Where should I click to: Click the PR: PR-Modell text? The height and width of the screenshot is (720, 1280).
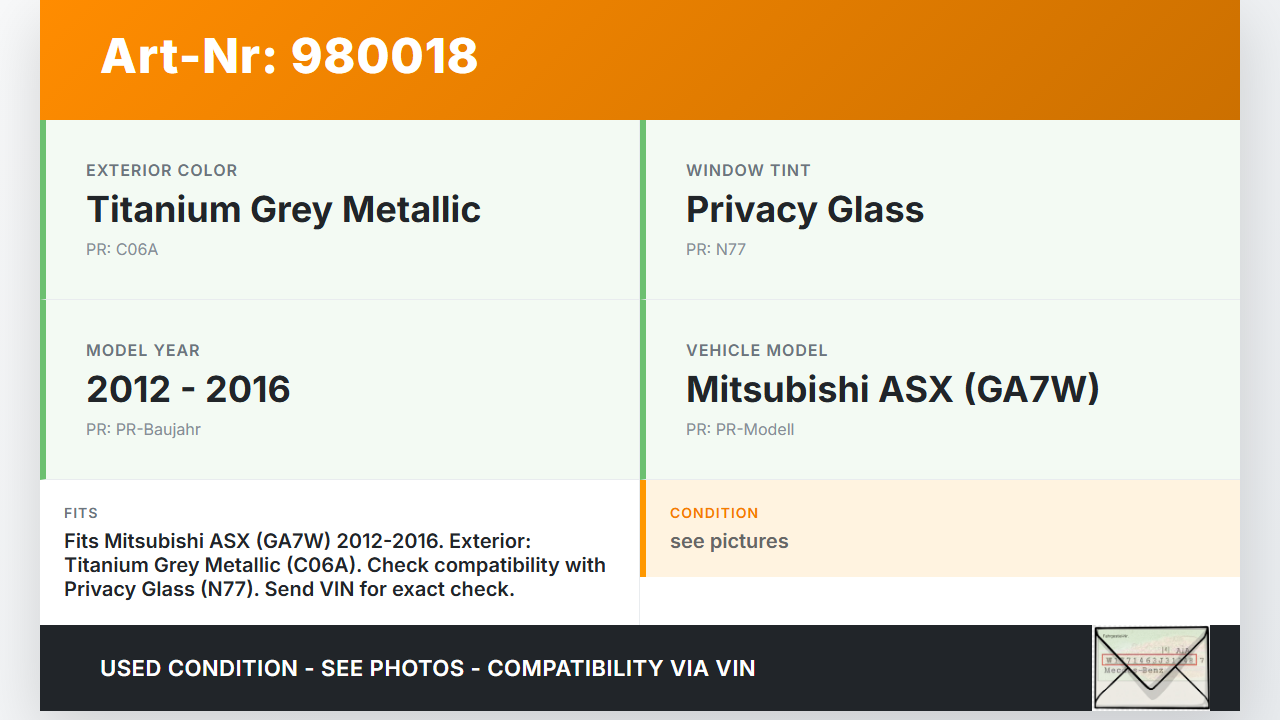click(740, 430)
